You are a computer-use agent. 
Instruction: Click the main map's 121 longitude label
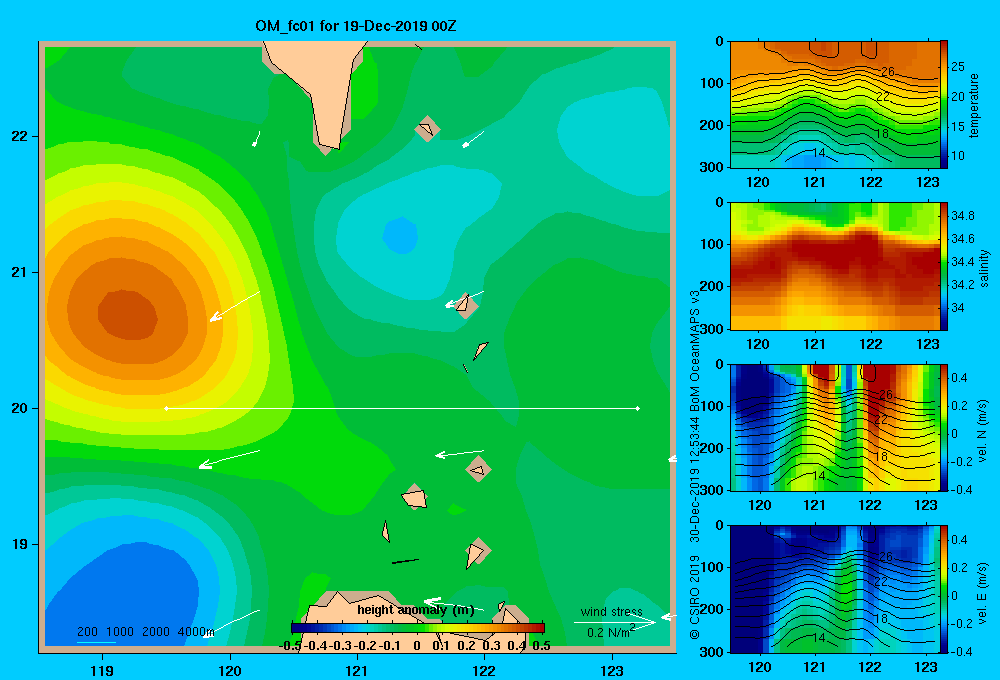point(357,670)
